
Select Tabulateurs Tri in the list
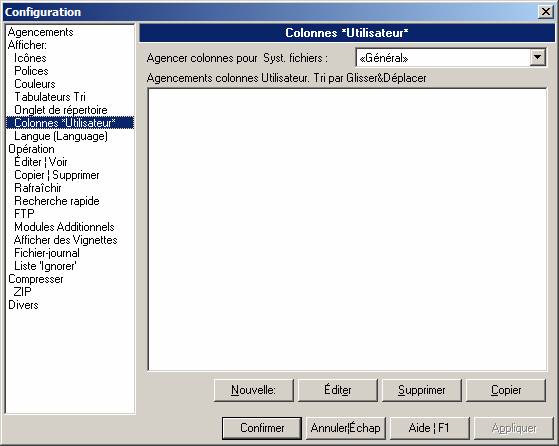pyautogui.click(x=50, y=97)
